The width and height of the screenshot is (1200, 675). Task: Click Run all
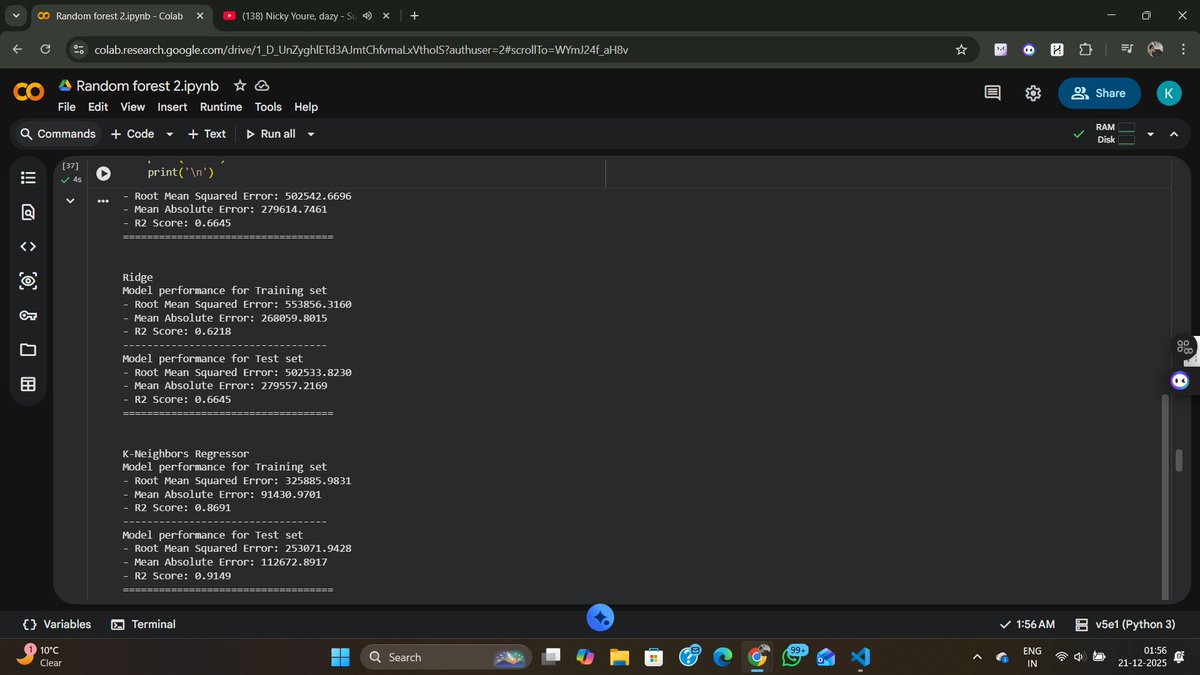(270, 134)
